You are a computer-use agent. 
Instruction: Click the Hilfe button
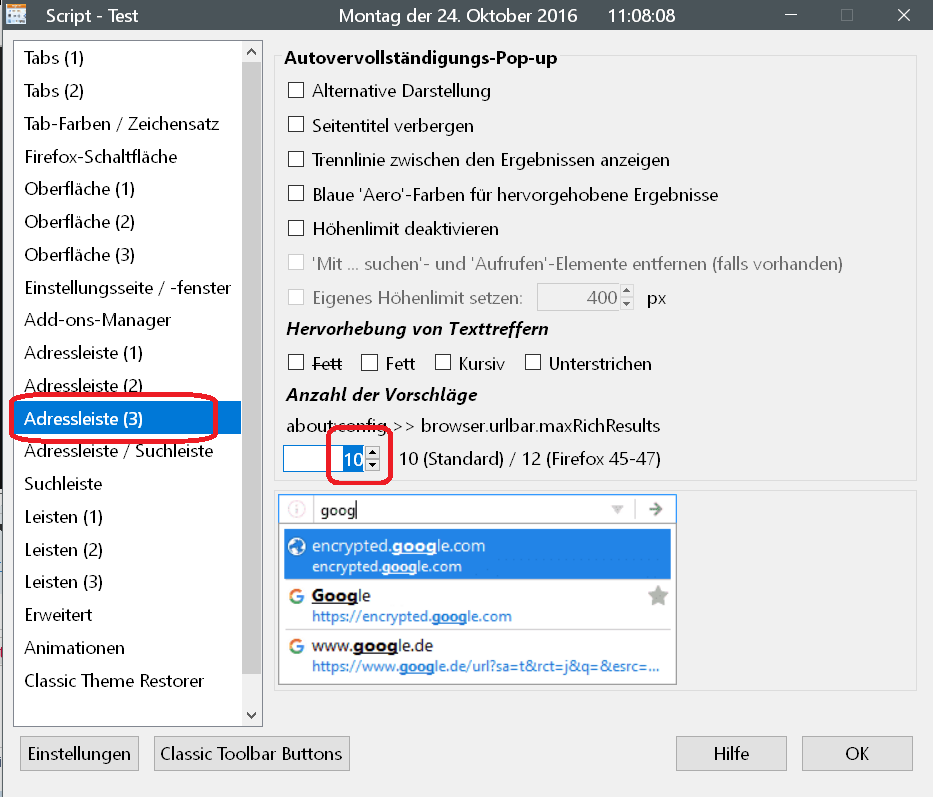click(x=731, y=754)
